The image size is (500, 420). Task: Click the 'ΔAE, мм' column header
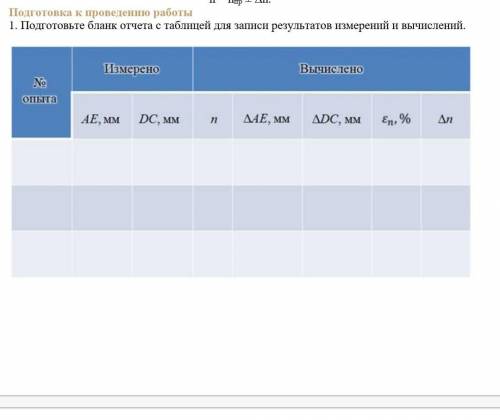pos(268,116)
